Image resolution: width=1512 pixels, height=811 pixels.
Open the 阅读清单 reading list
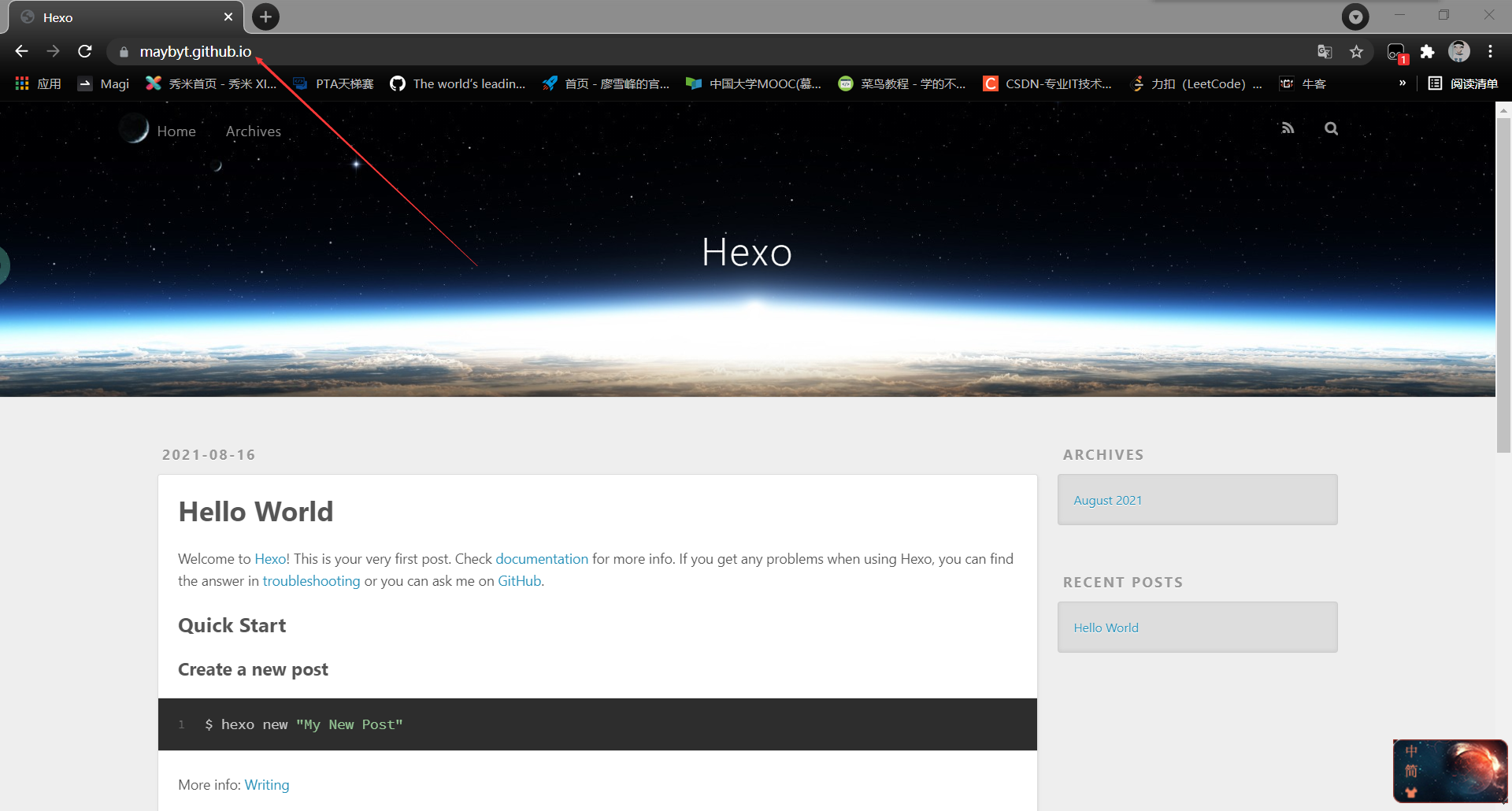point(1462,83)
